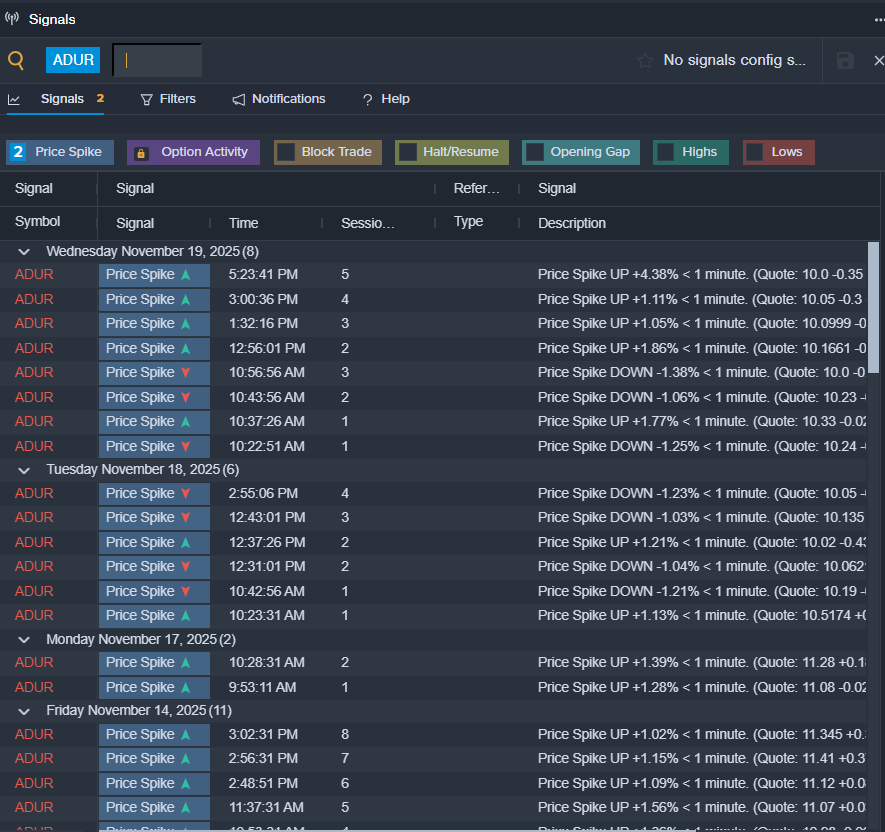Click the save signals config icon
885x832 pixels.
coord(845,61)
